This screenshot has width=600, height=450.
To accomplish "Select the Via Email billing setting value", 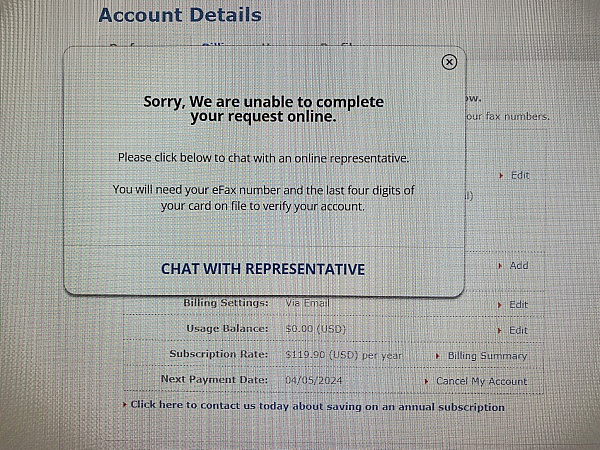I will coord(307,303).
